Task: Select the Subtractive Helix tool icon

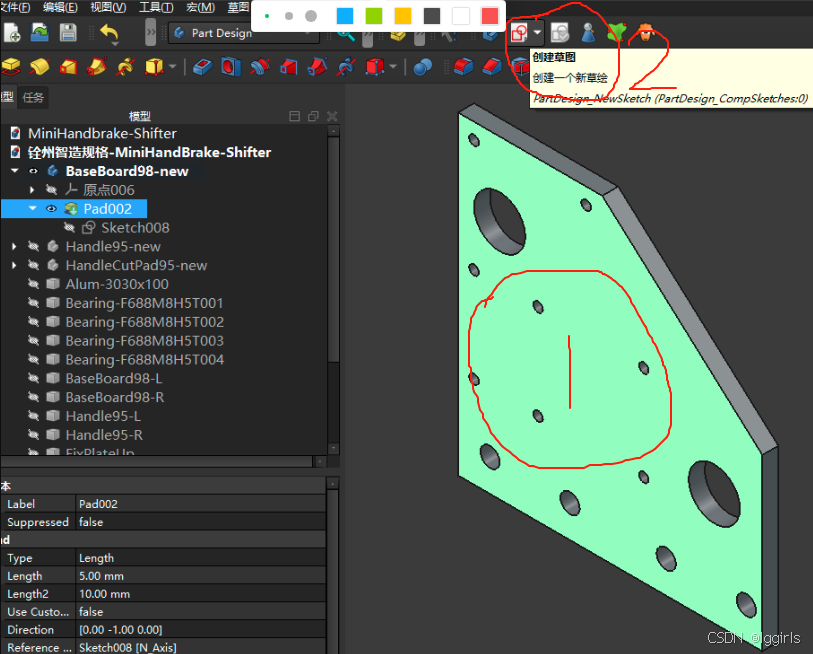Action: pos(346,66)
